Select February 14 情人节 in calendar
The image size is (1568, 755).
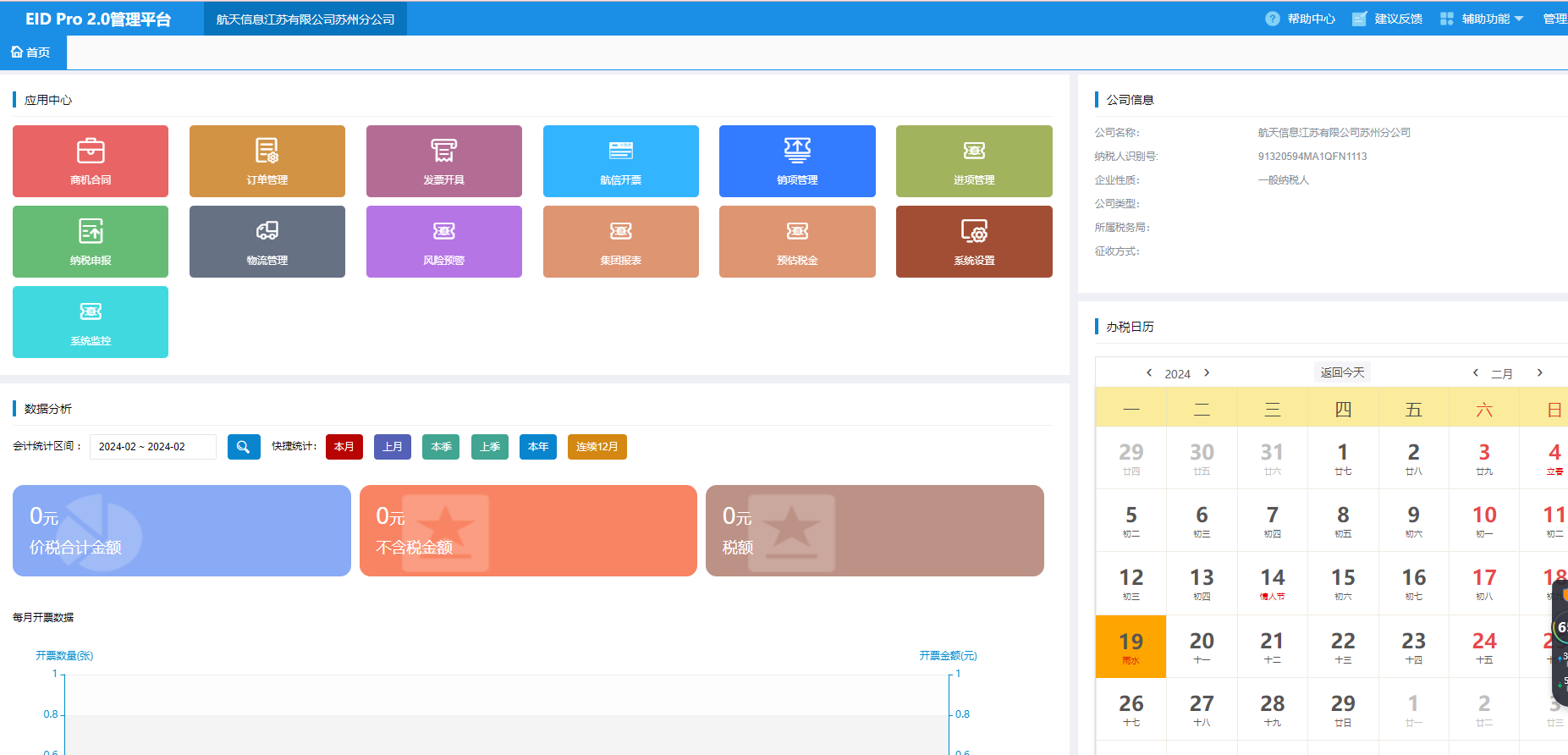click(x=1273, y=583)
